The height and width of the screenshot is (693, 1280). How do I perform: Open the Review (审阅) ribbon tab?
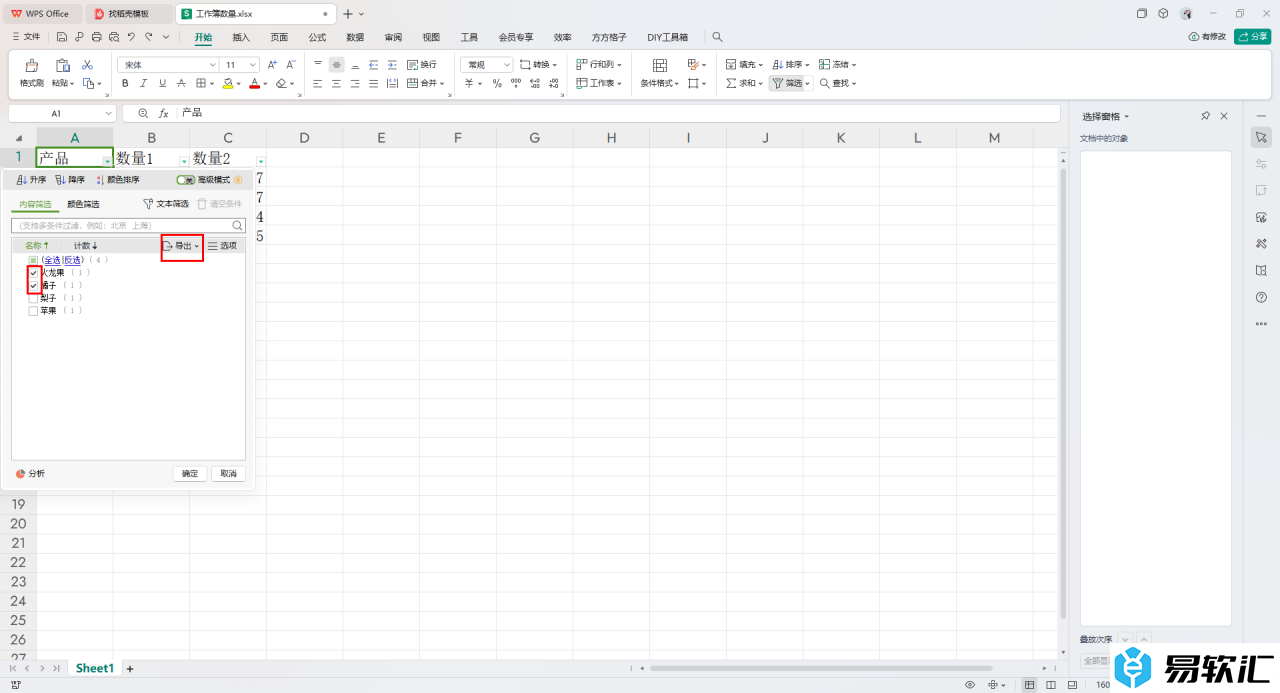[x=393, y=37]
